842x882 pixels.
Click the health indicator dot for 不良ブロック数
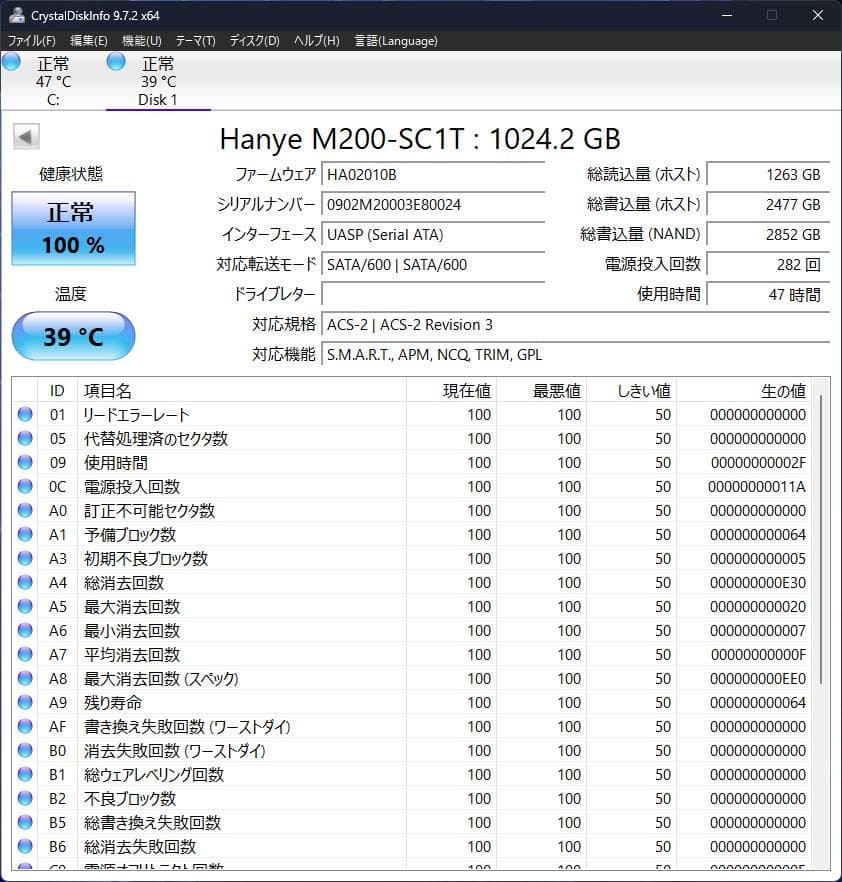coord(24,798)
